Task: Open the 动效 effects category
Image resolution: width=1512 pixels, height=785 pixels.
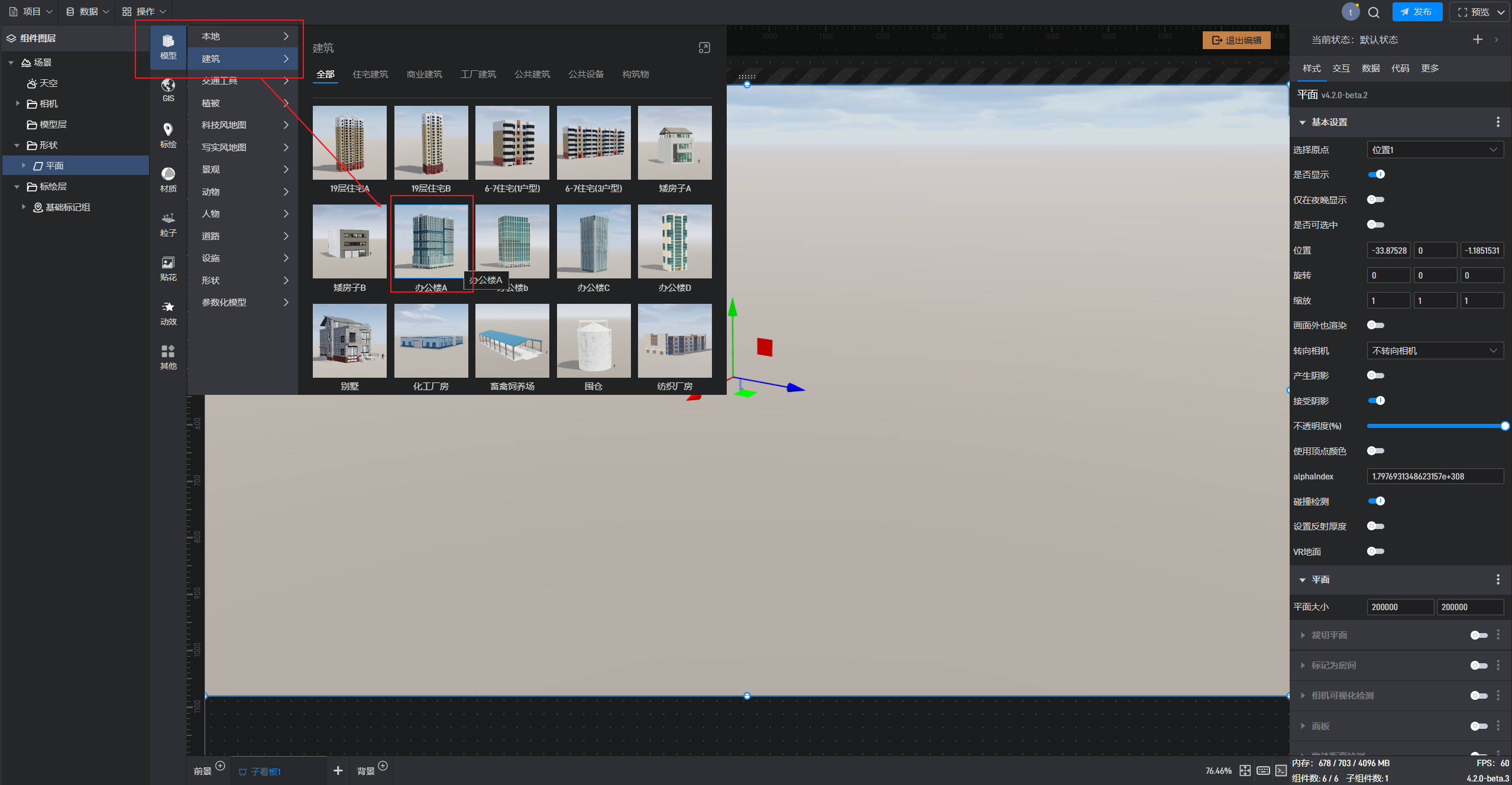Action: click(x=168, y=313)
